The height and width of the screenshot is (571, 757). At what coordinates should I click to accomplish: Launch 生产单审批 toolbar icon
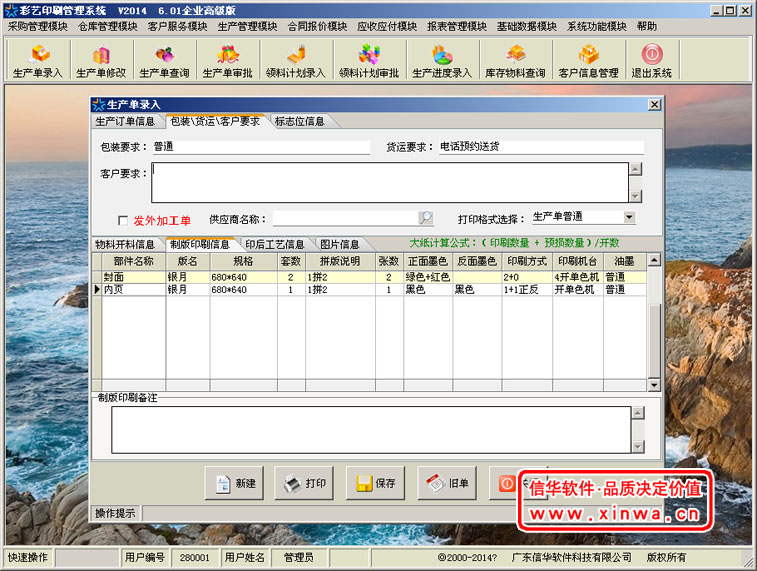[x=227, y=61]
